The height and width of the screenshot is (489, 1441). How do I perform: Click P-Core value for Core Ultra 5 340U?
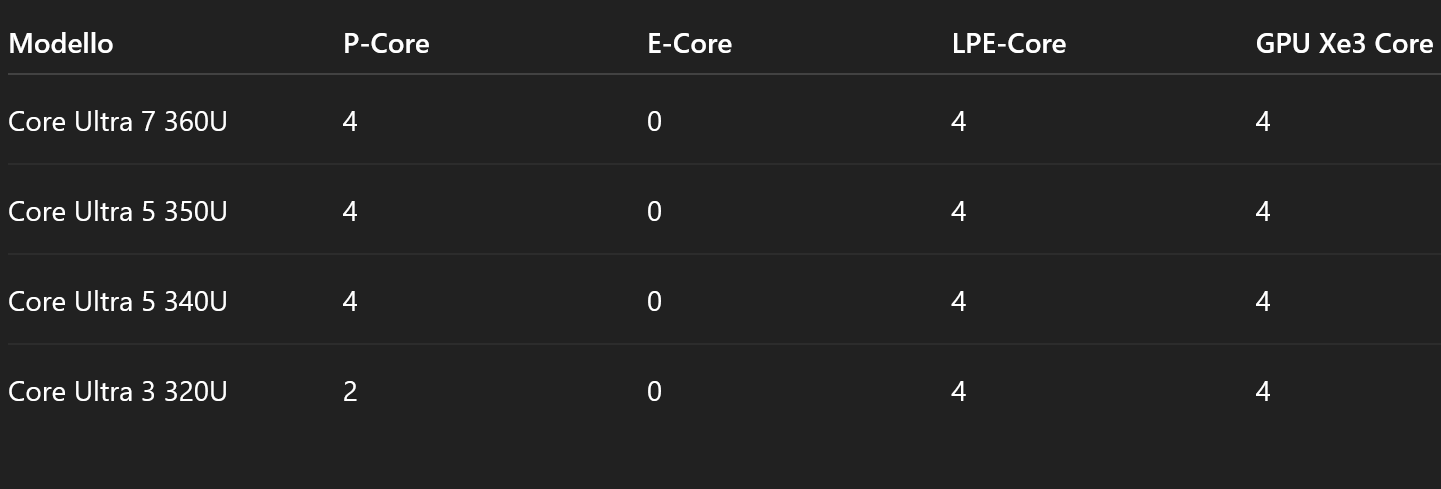coord(350,302)
